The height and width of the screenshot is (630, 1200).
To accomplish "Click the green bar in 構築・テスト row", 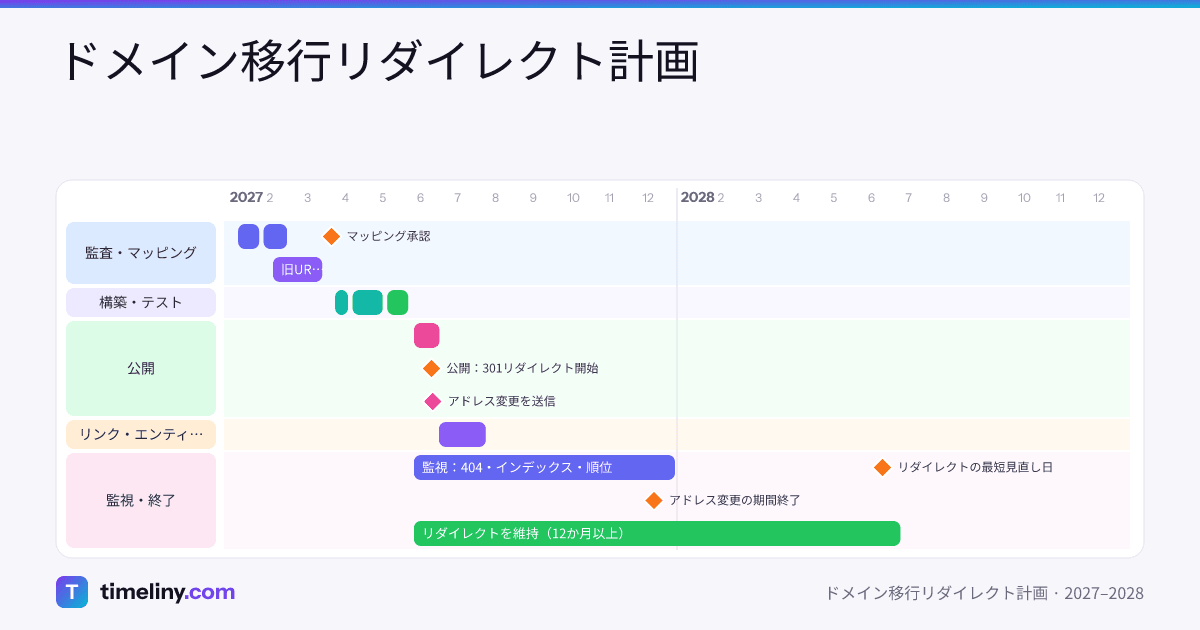I will point(398,302).
